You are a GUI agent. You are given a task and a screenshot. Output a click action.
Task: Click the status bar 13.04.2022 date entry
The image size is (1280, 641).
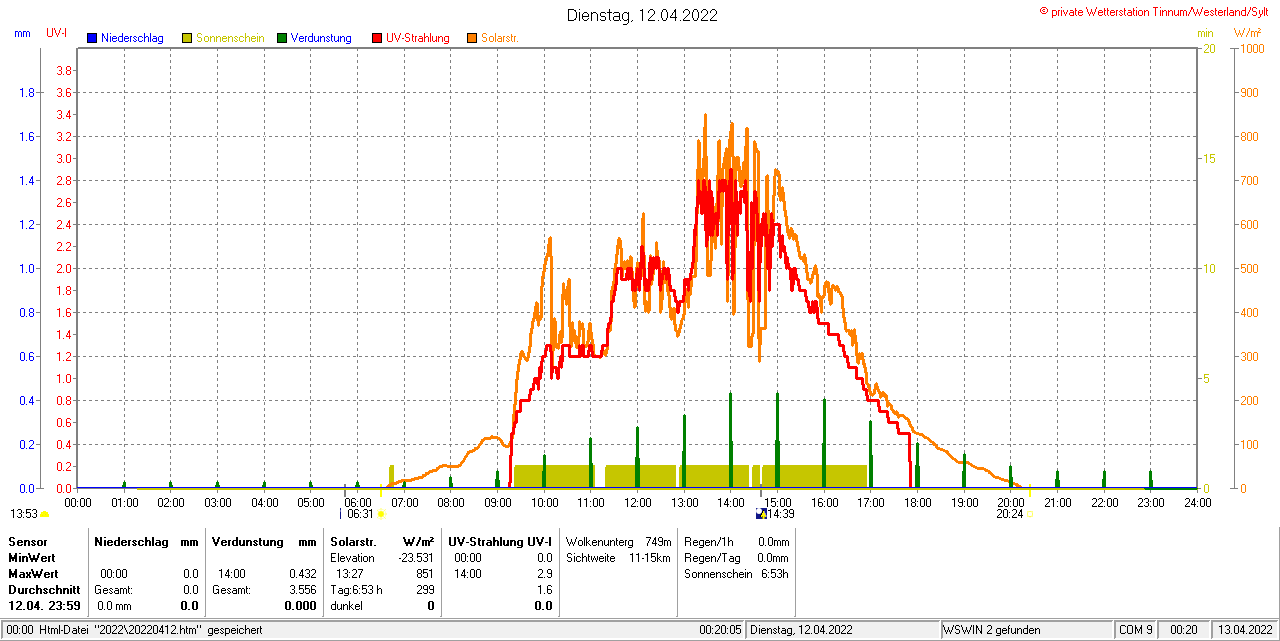coord(1245,630)
